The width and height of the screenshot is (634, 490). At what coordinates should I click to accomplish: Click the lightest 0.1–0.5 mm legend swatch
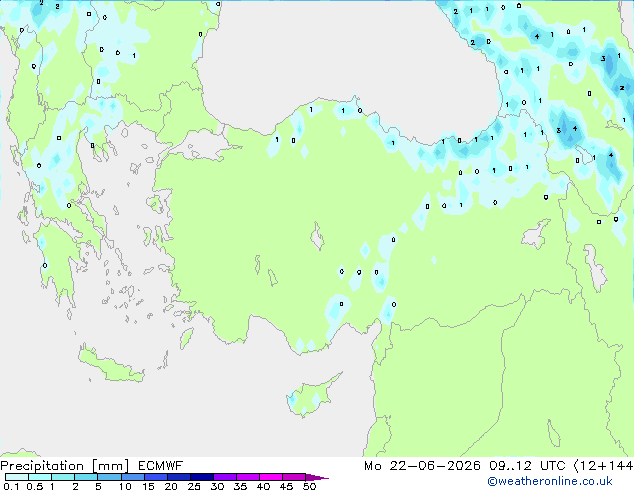pyautogui.click(x=17, y=477)
